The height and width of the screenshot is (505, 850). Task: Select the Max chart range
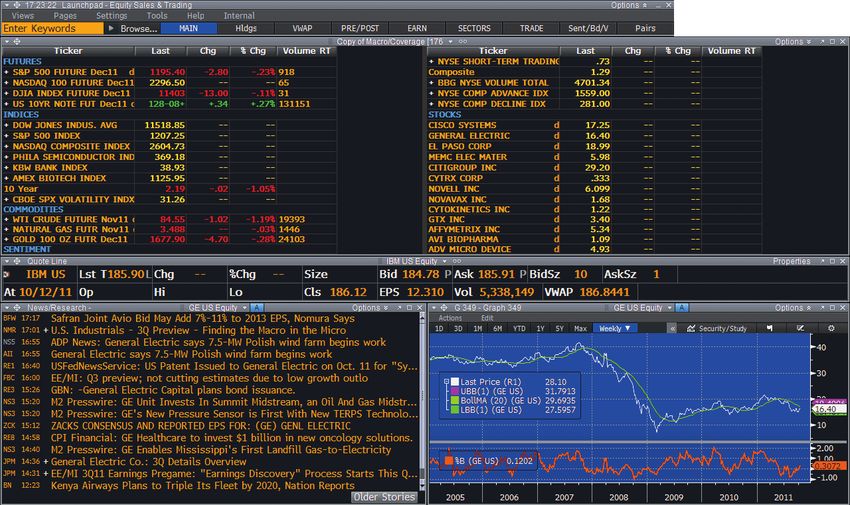click(x=581, y=328)
